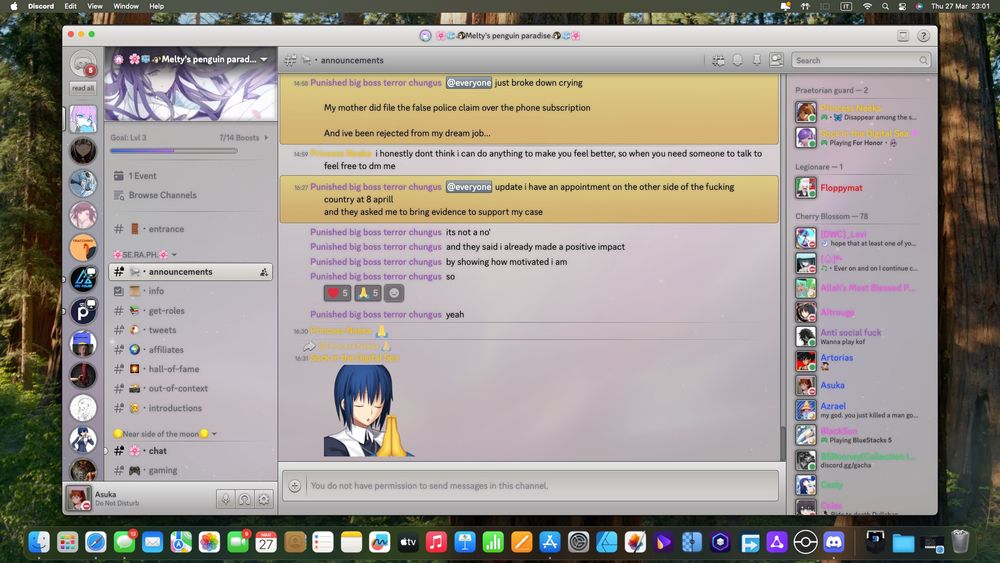Click the @everyone mention in 'just broke down crying'
Image resolution: width=1000 pixels, height=563 pixels.
(x=469, y=82)
